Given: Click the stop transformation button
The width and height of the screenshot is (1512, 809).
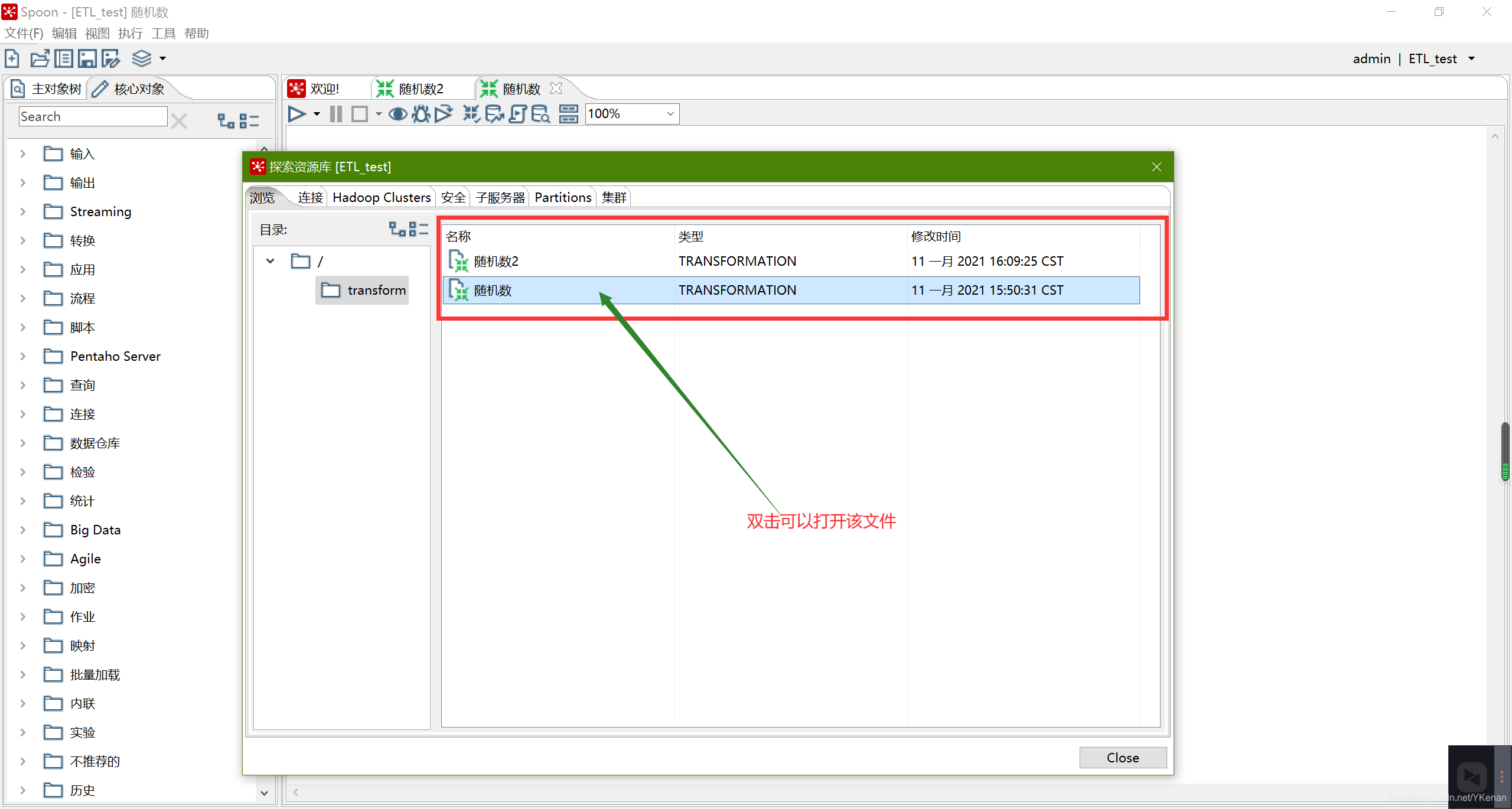Looking at the screenshot, I should point(362,114).
